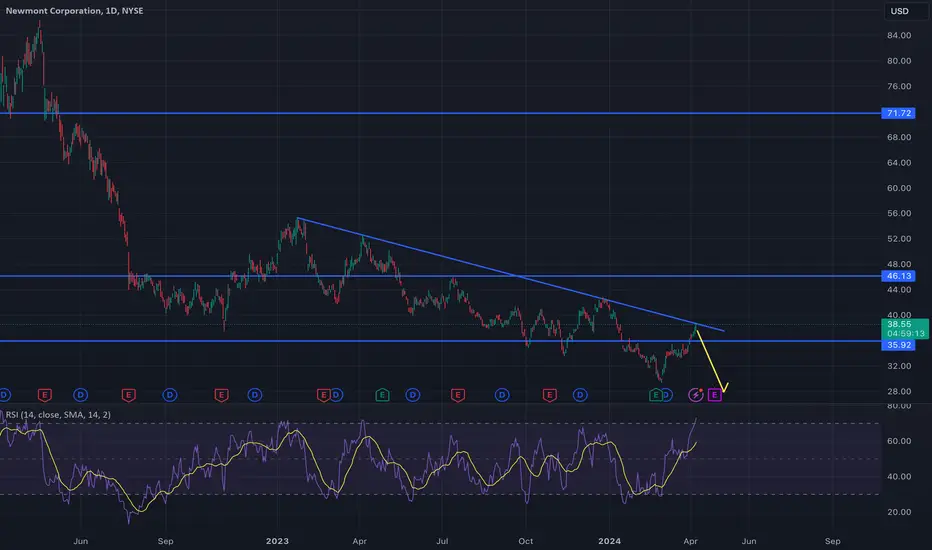
Task: Click the lightning bolt latest-news marker
Action: [x=695, y=395]
